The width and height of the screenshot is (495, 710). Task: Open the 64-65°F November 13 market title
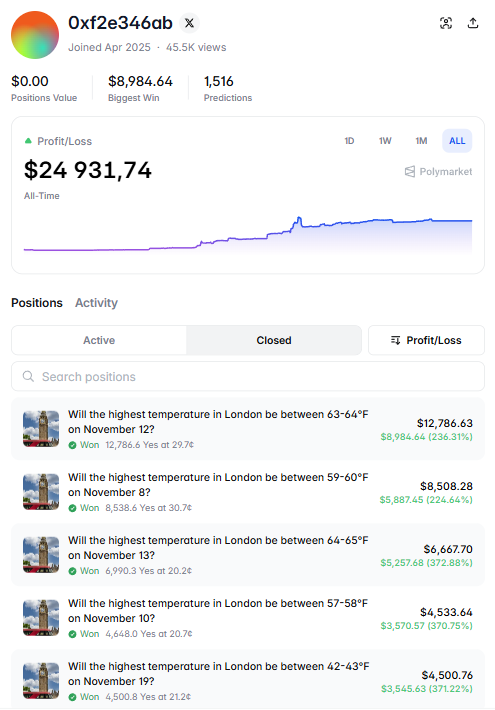(x=218, y=547)
